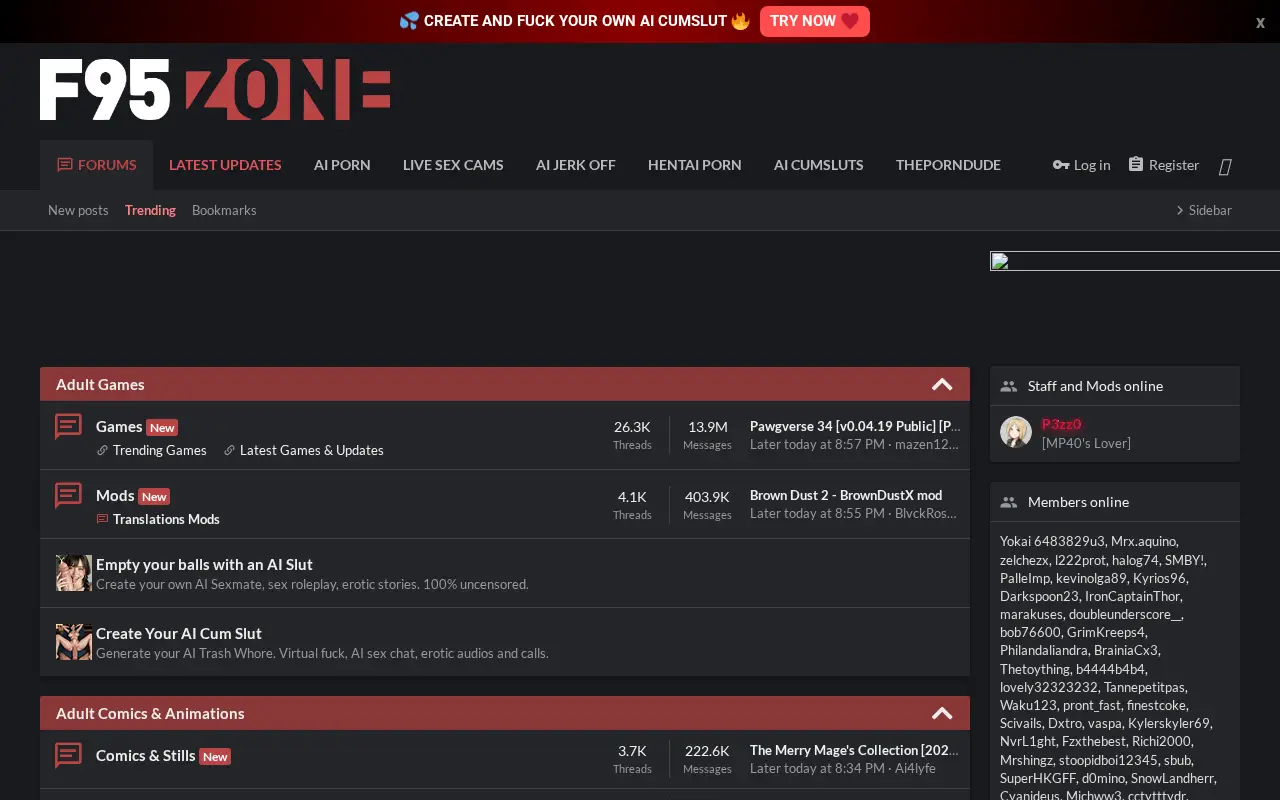Click the Members online people icon
This screenshot has width=1280, height=800.
(1008, 502)
